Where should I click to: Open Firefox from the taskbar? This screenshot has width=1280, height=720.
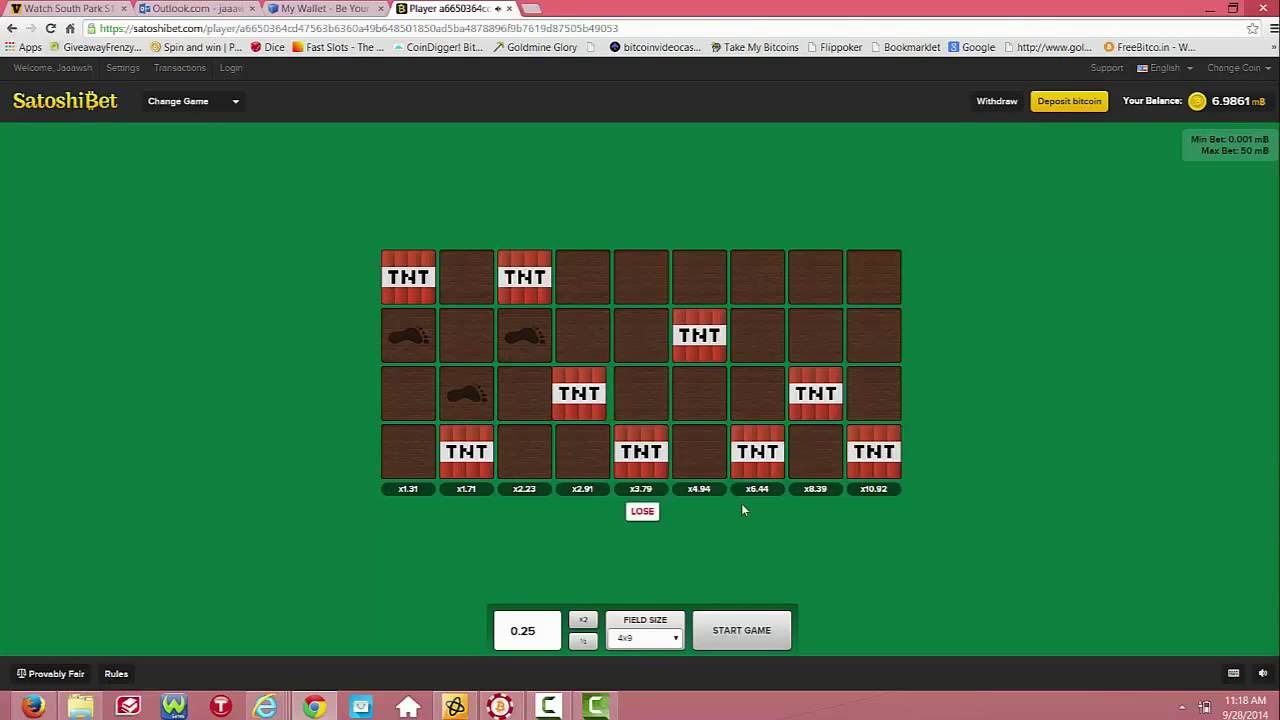33,706
